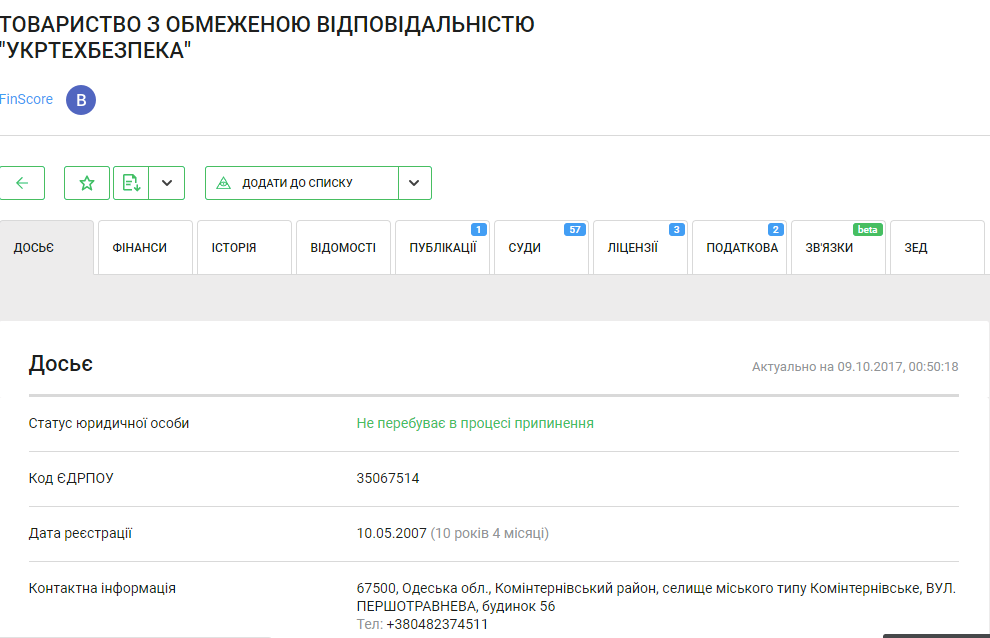The image size is (990, 638).
Task: Click the FinScore B rating badge
Action: (x=81, y=100)
